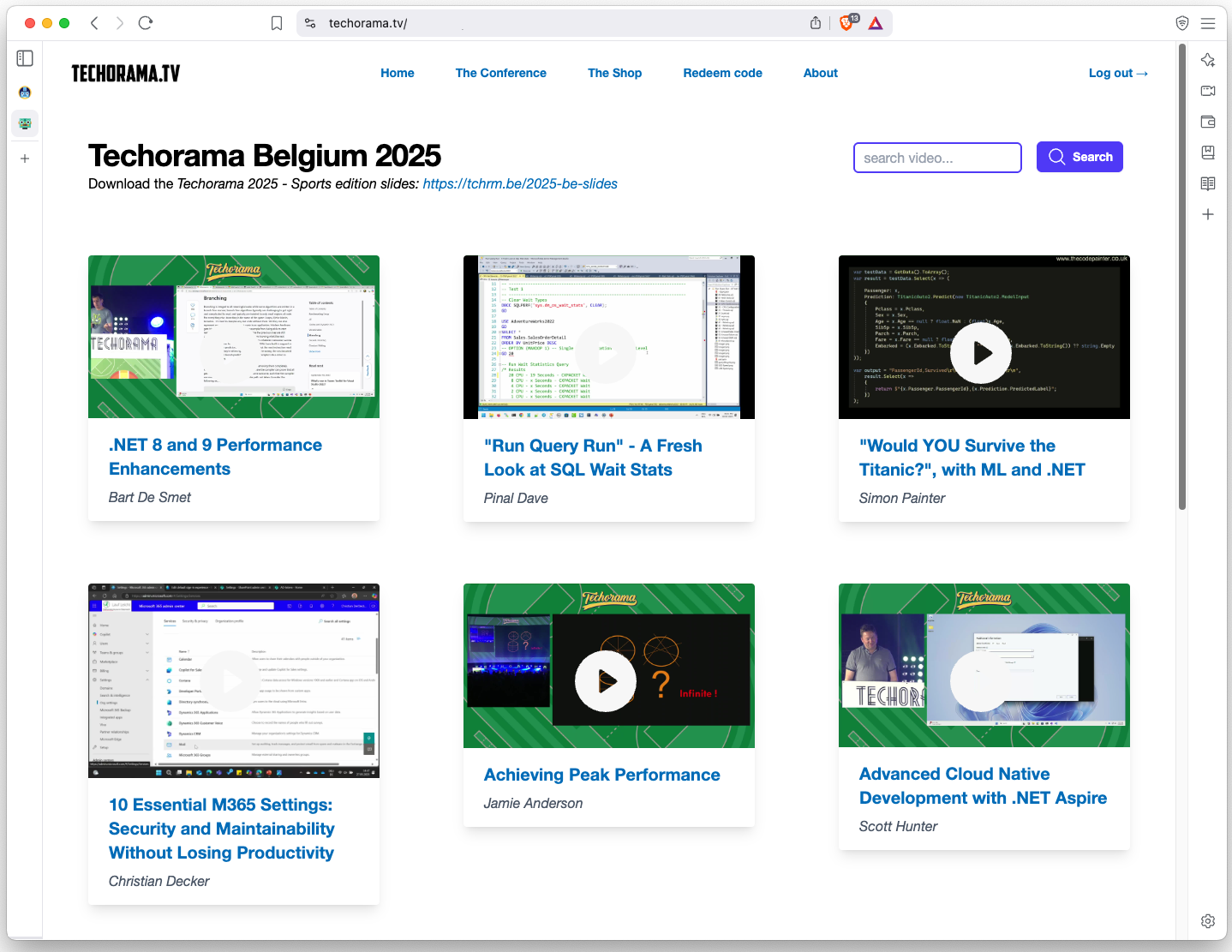
Task: Click the Brave Rewards triangle icon
Action: pyautogui.click(x=876, y=23)
